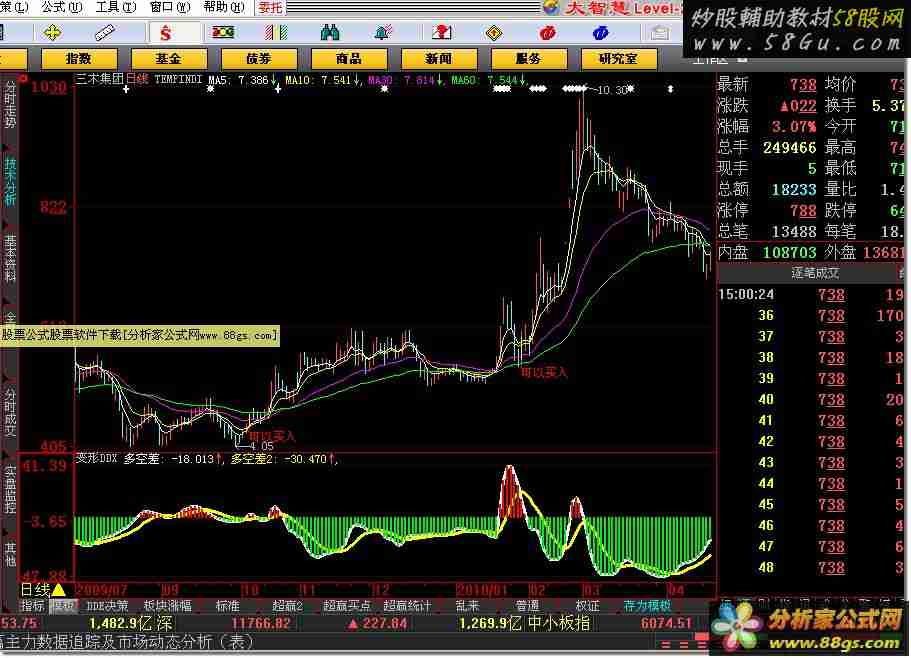Select the DDE决策 indicator tab

(x=107, y=606)
